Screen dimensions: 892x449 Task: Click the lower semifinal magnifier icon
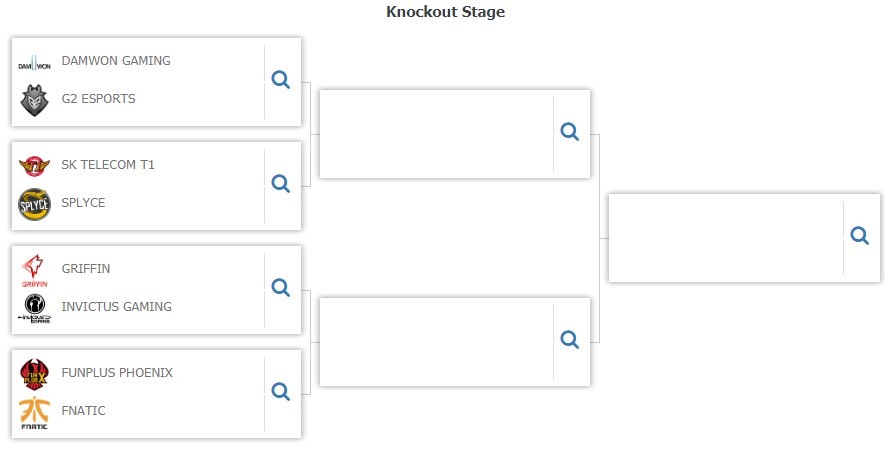tap(569, 340)
